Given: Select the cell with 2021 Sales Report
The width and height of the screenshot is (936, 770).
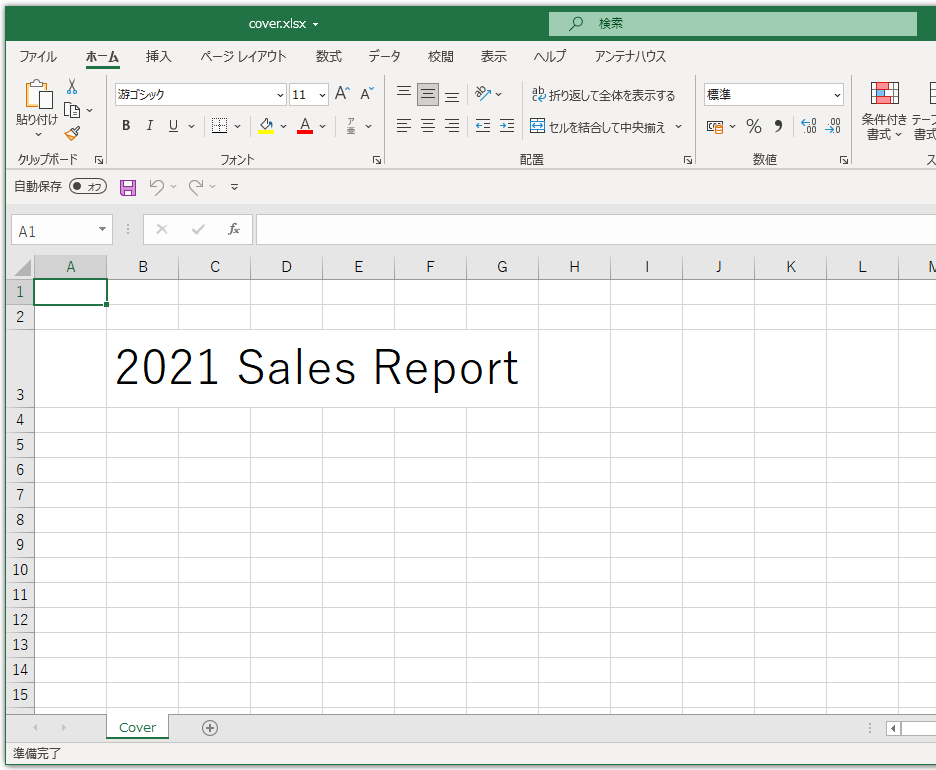Looking at the screenshot, I should coord(322,369).
